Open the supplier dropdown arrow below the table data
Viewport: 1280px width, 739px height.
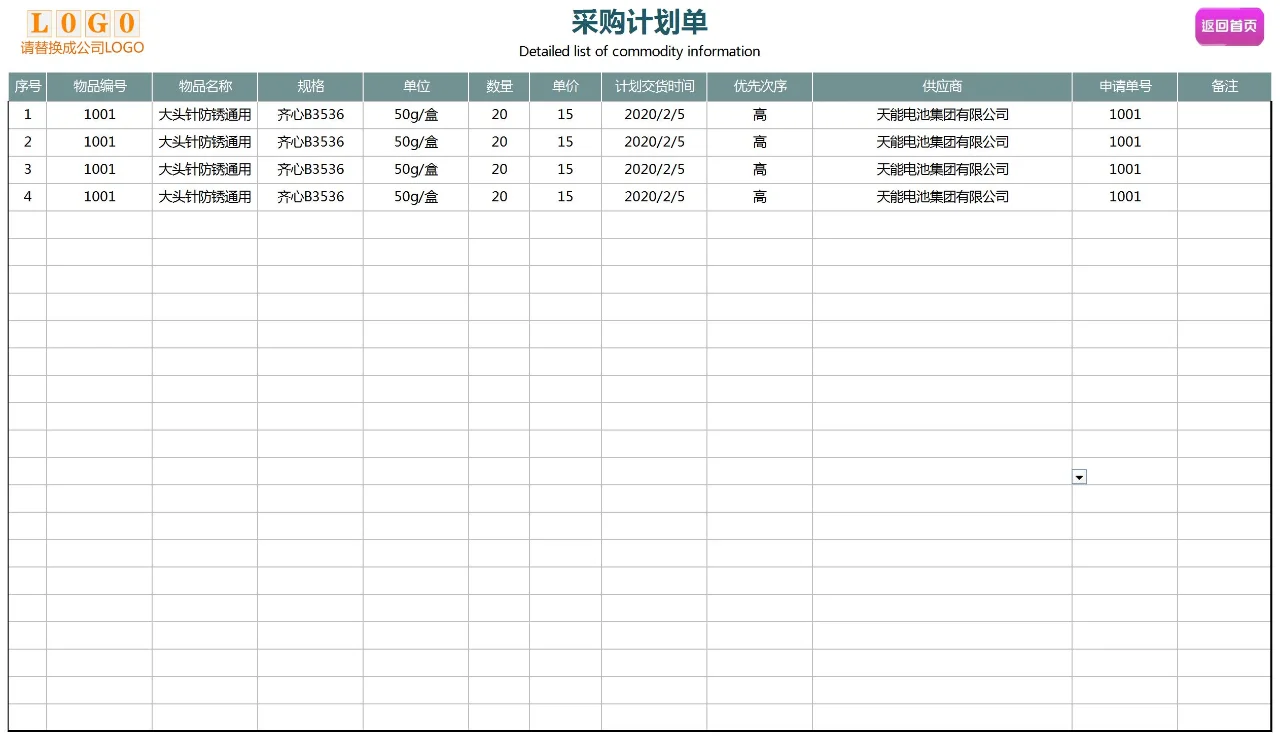tap(1079, 477)
